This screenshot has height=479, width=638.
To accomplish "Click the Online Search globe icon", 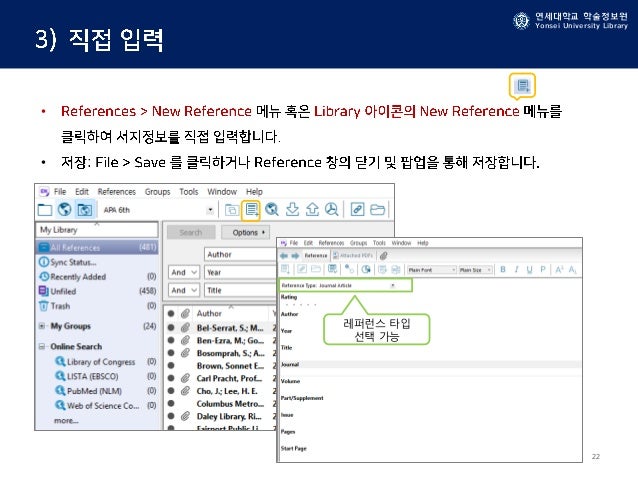I will pos(273,209).
